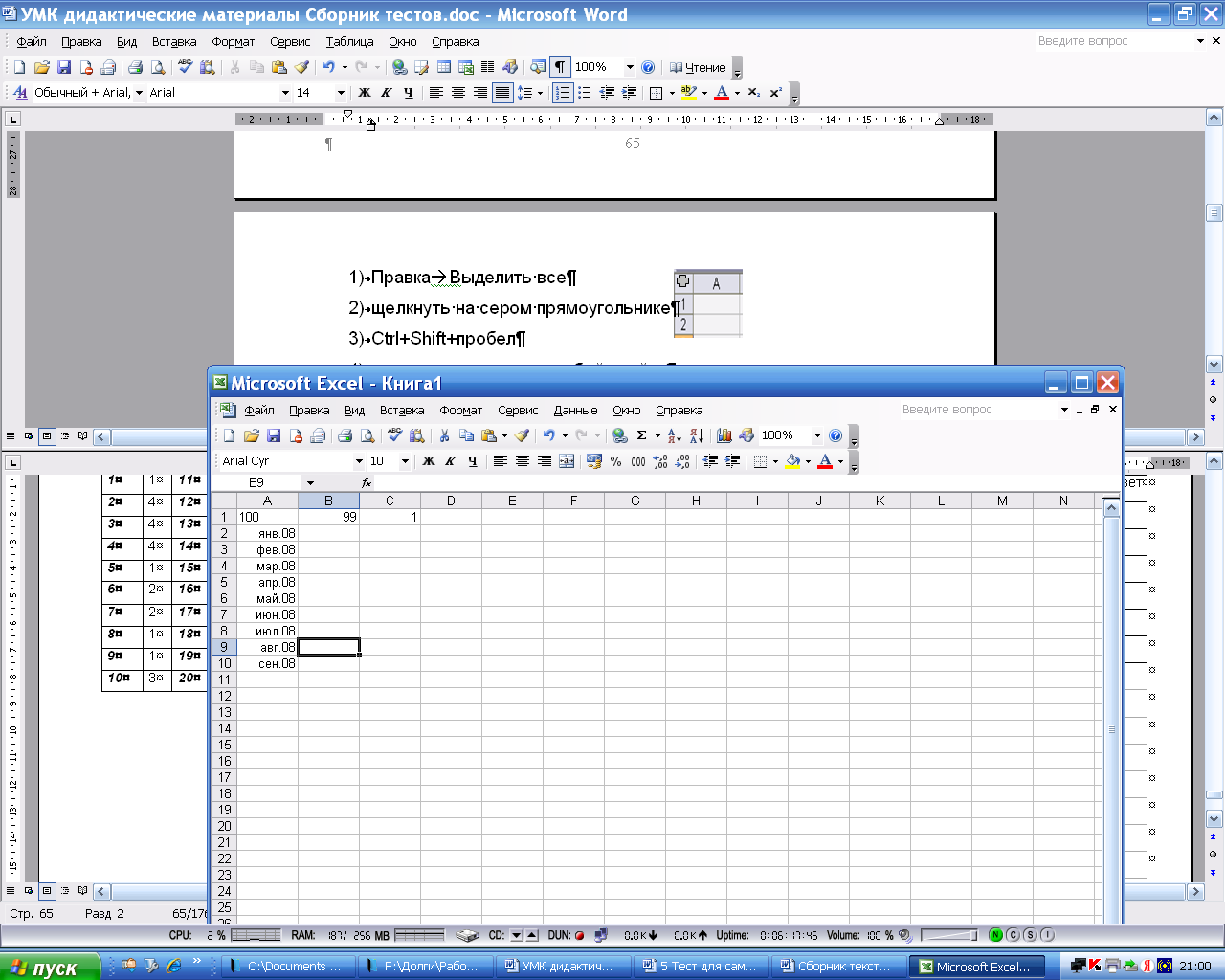Click Sort Ascending icon in Excel
The image size is (1225, 980).
(x=675, y=435)
